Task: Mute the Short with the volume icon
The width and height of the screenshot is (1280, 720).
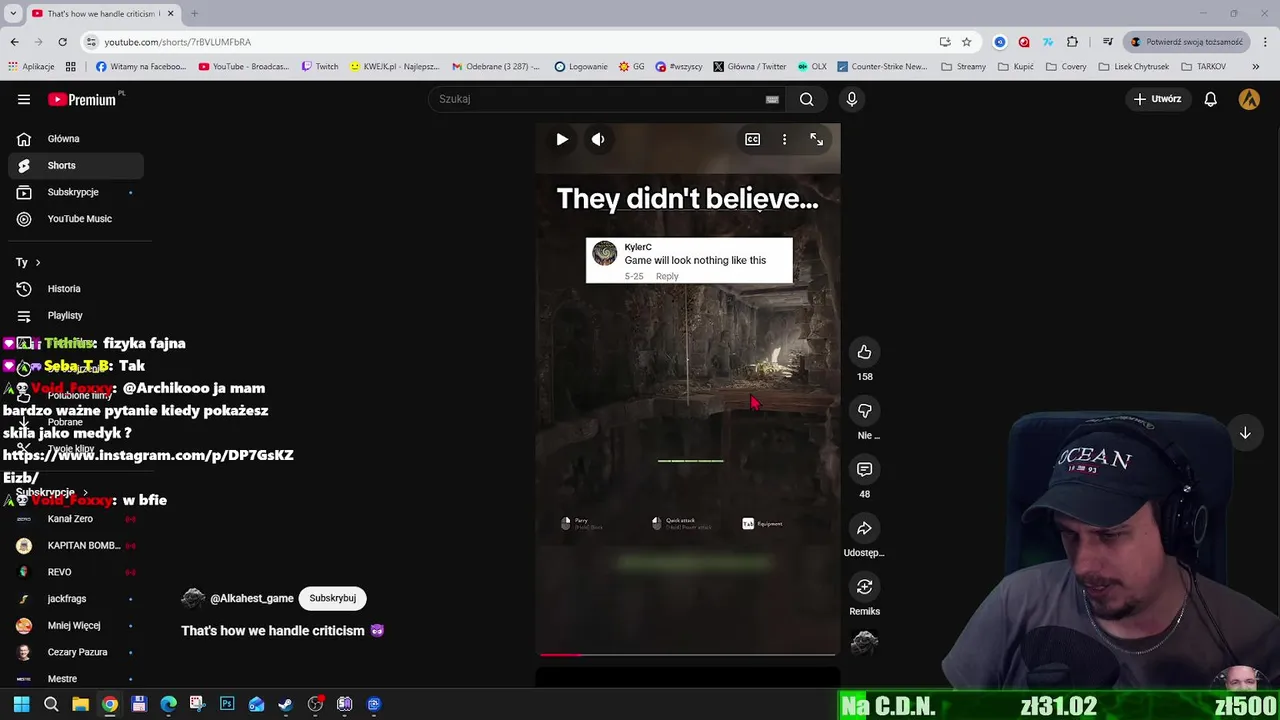Action: point(598,140)
